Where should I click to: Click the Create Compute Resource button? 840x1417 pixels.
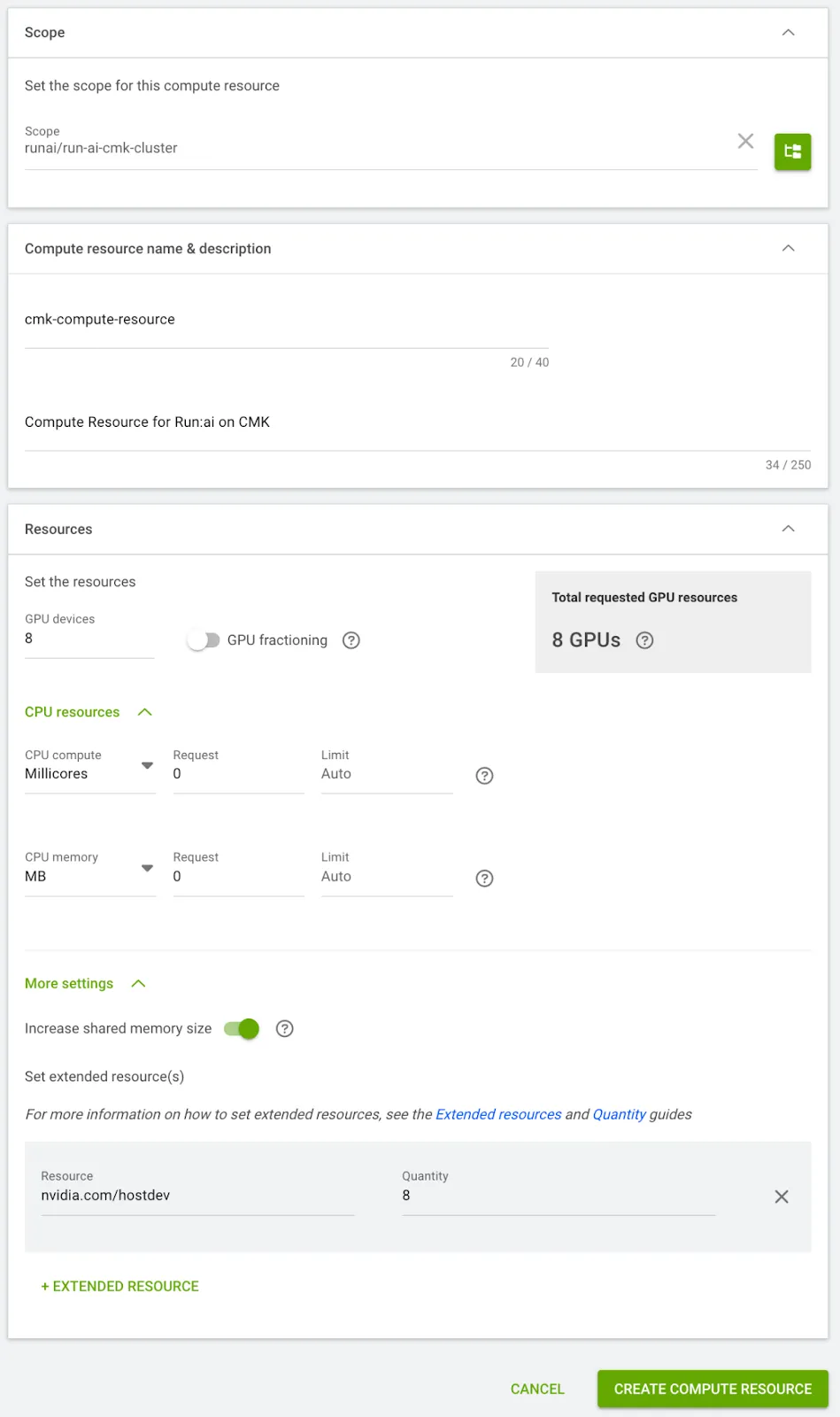713,1389
